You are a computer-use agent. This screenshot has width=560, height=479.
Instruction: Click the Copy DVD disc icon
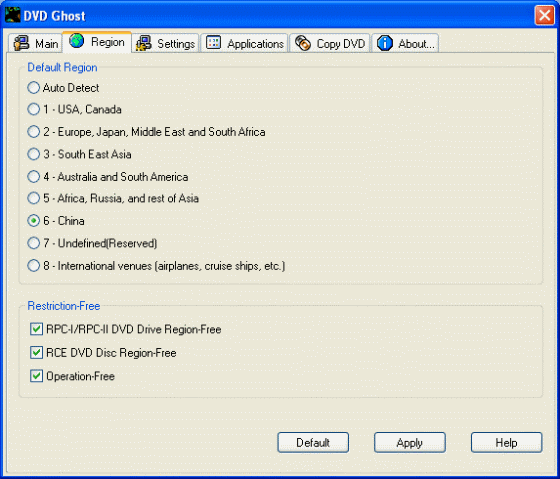pos(303,43)
